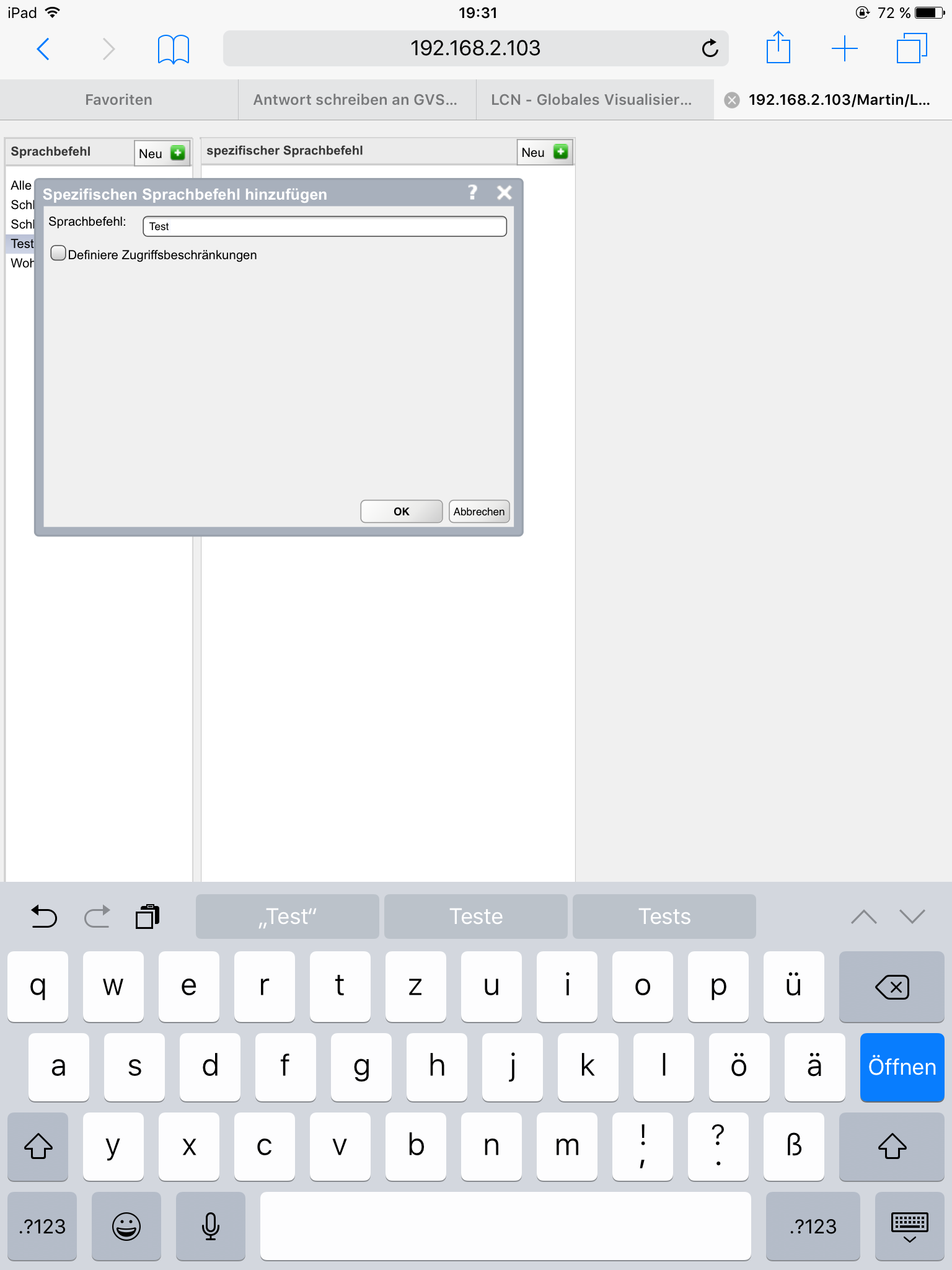Switch to the Favoriten tab

pyautogui.click(x=118, y=100)
